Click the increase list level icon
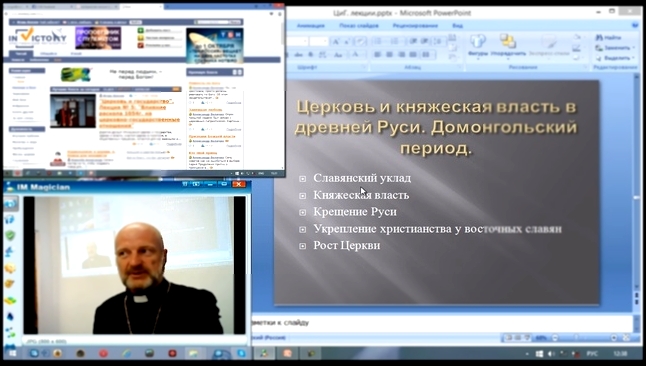Image resolution: width=646 pixels, height=366 pixels. click(x=424, y=41)
